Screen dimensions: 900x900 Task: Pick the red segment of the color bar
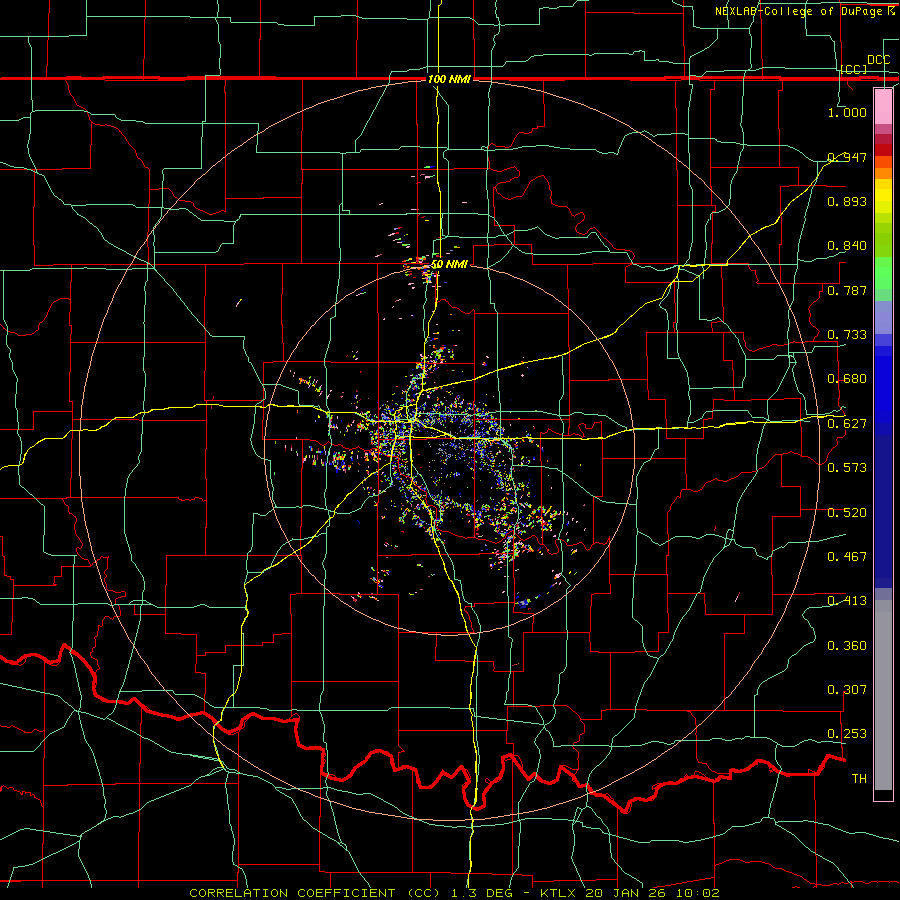[883, 150]
